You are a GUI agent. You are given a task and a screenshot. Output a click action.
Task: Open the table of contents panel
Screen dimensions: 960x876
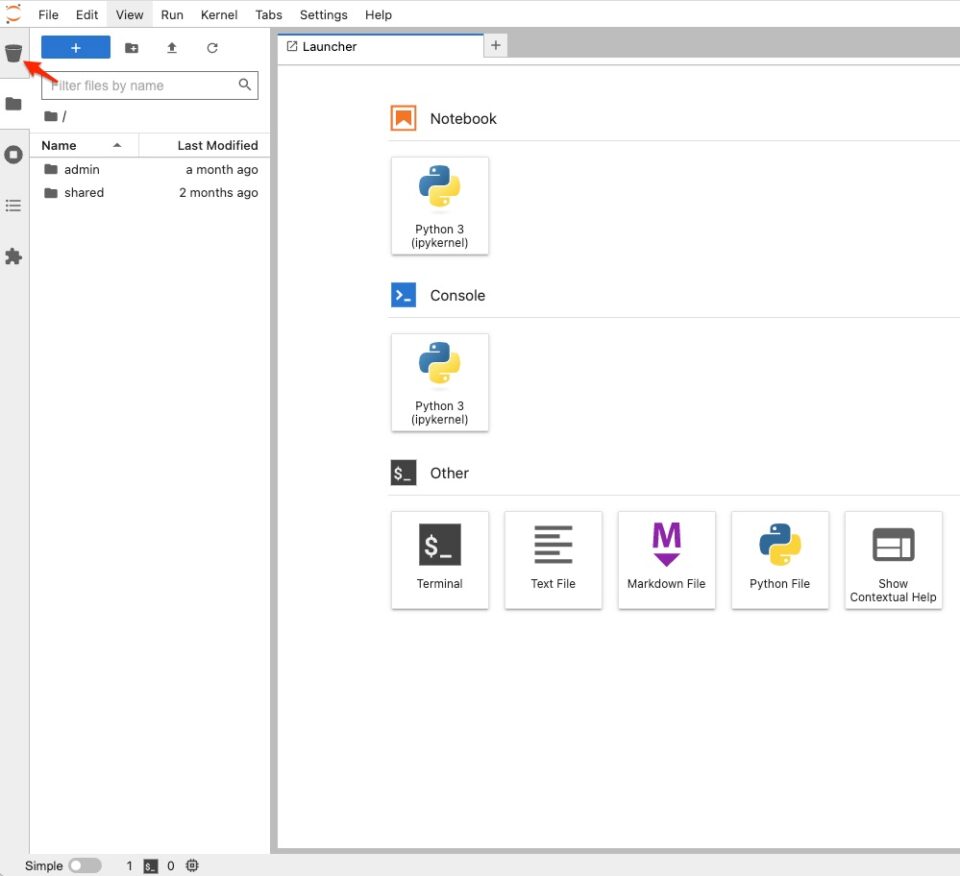14,205
